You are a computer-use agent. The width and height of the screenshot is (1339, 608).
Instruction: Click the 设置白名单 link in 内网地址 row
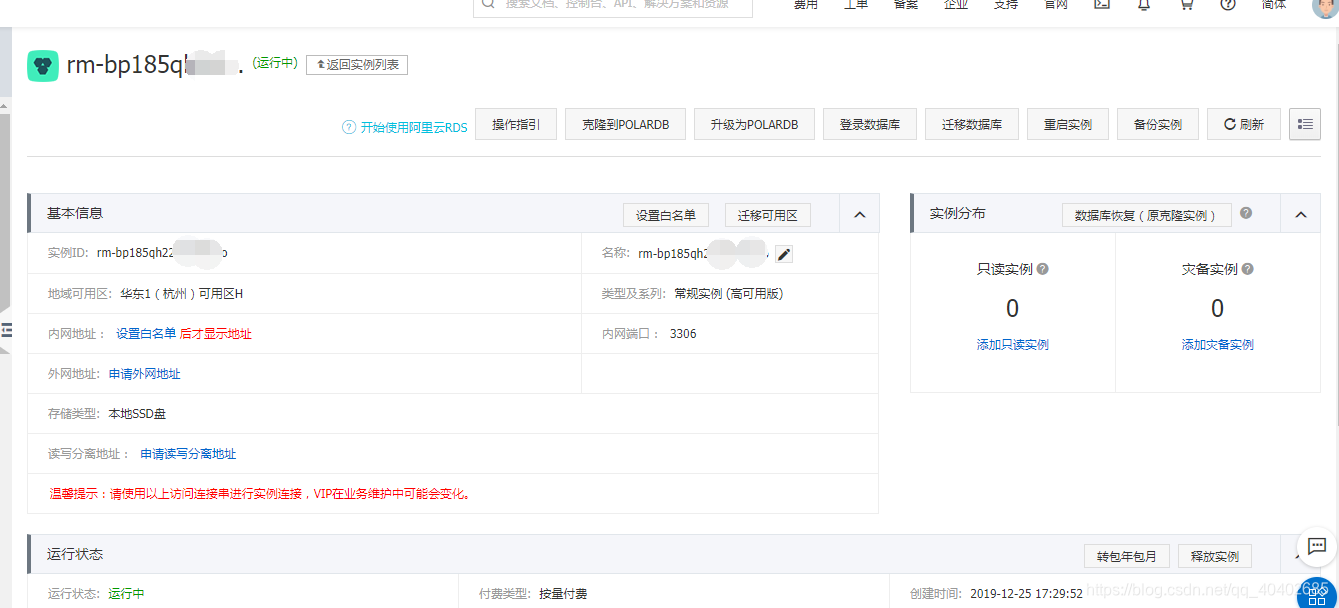pyautogui.click(x=146, y=334)
